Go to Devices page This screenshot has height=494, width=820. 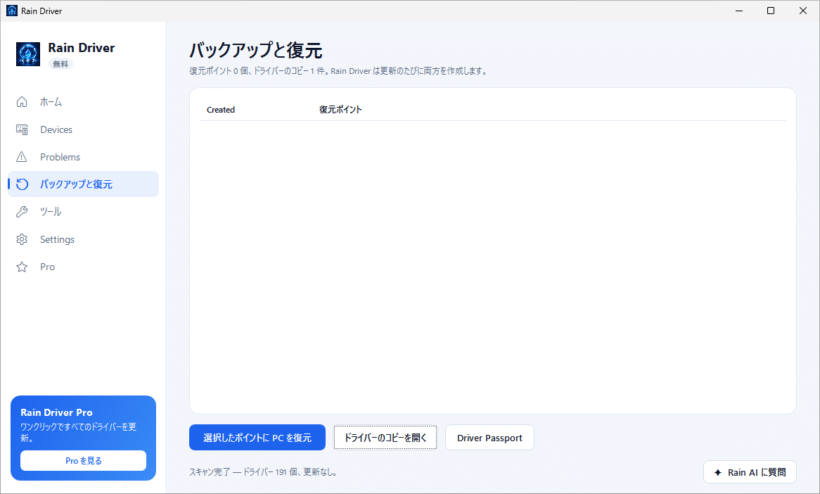coord(83,130)
